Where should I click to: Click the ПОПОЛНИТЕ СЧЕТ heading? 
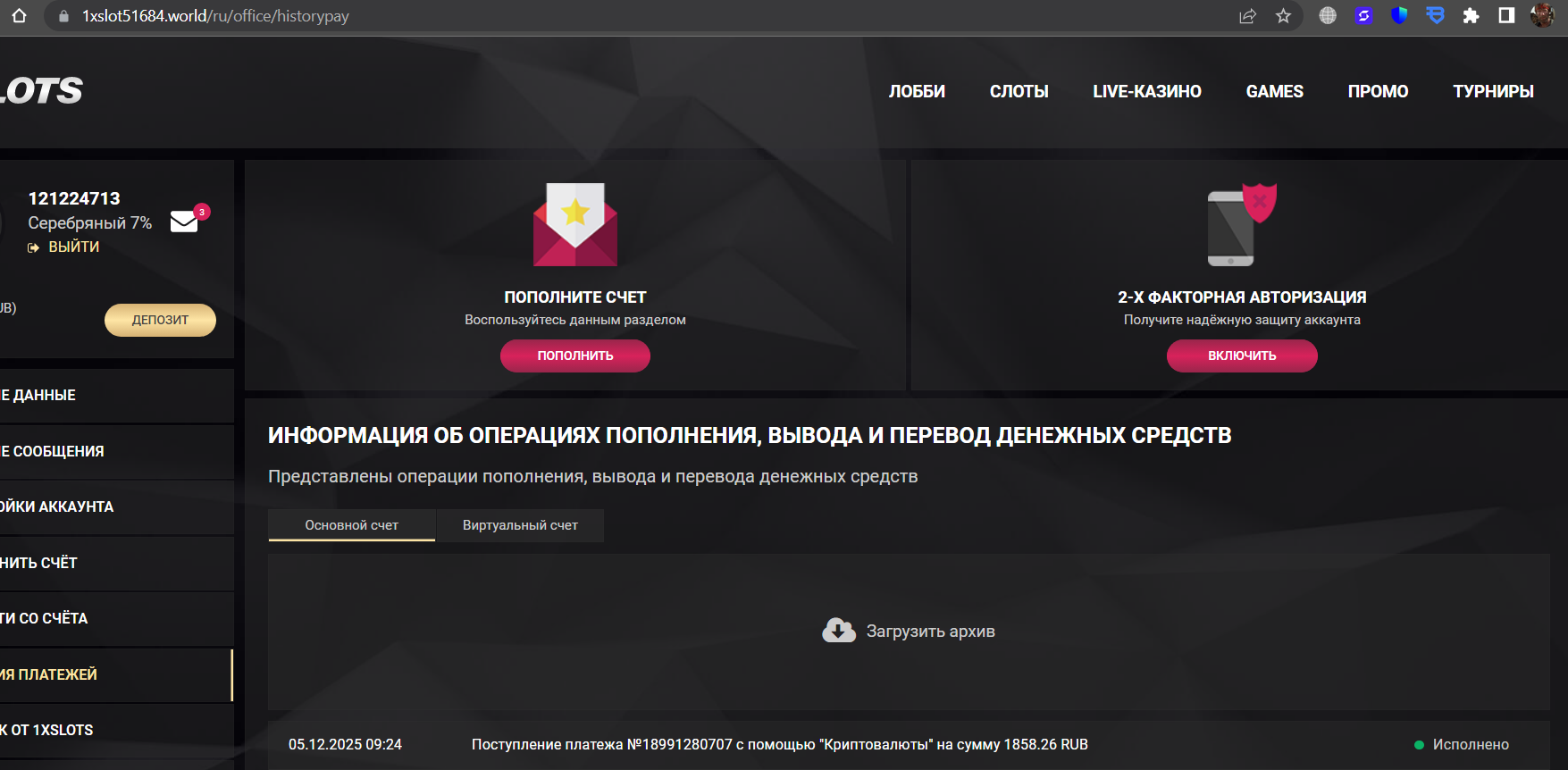pyautogui.click(x=575, y=297)
